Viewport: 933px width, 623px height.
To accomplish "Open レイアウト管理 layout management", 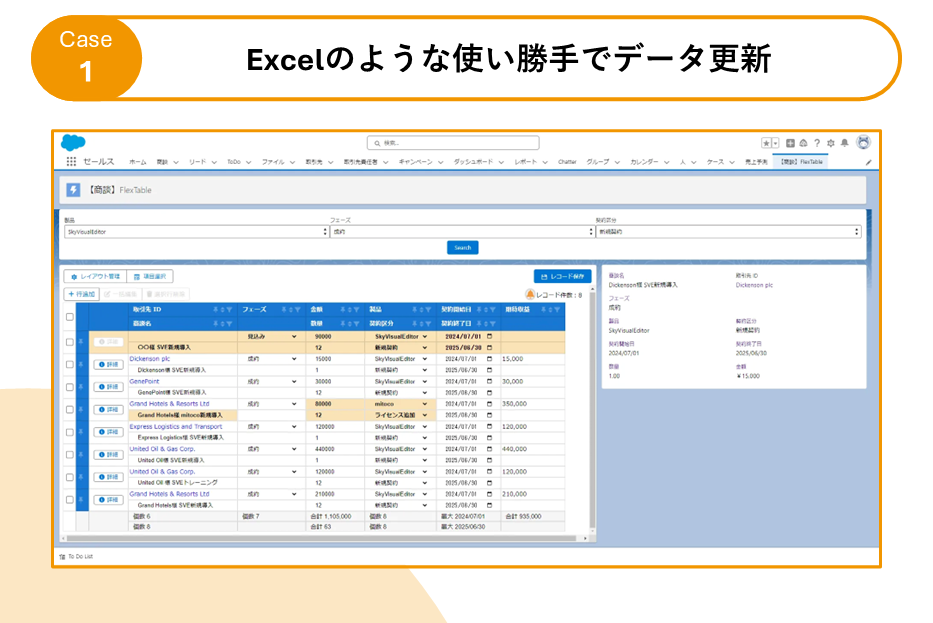I will coord(95,277).
